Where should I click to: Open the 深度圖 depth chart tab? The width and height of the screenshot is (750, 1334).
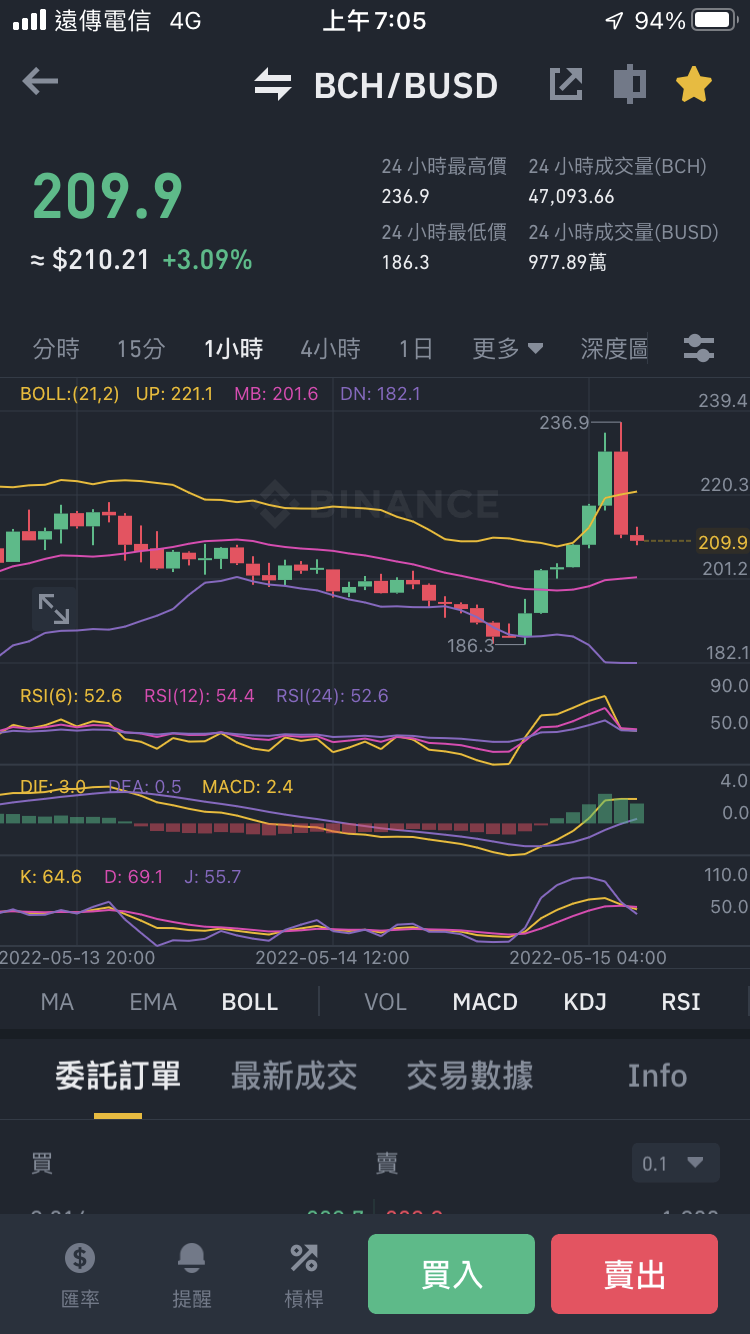tap(614, 349)
